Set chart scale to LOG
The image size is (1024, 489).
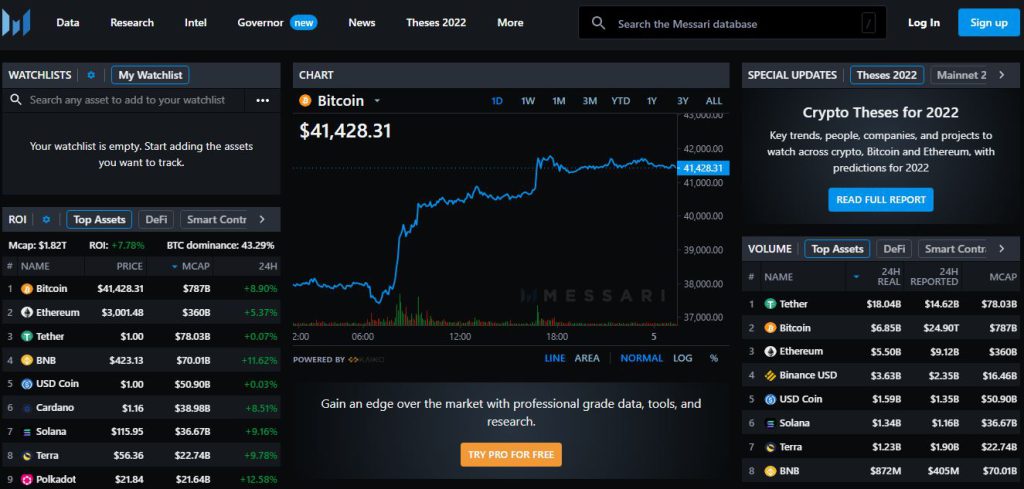(x=683, y=358)
